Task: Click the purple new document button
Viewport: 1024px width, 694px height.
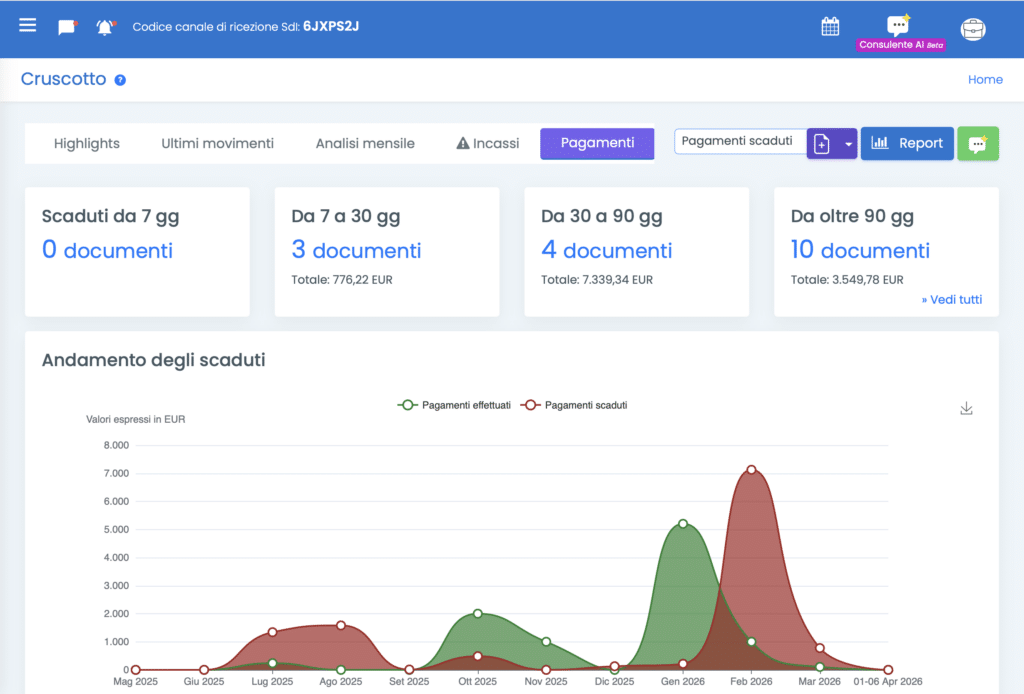Action: coord(822,144)
